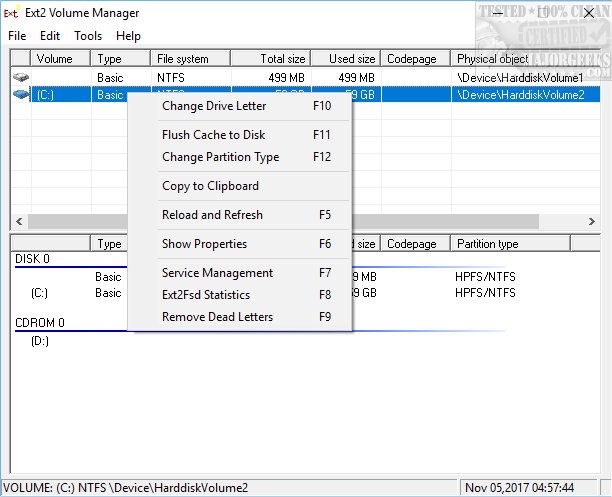Click the (C:) volume cell in top list
The width and height of the screenshot is (612, 497).
pyautogui.click(x=45, y=94)
